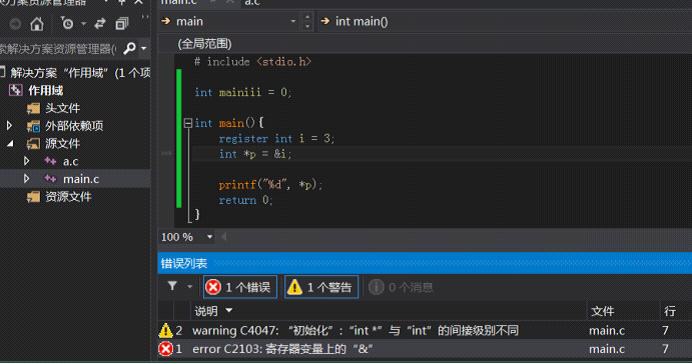The width and height of the screenshot is (692, 364).
Task: Click the magnifier search icon in Solution Explorer
Action: tap(129, 48)
